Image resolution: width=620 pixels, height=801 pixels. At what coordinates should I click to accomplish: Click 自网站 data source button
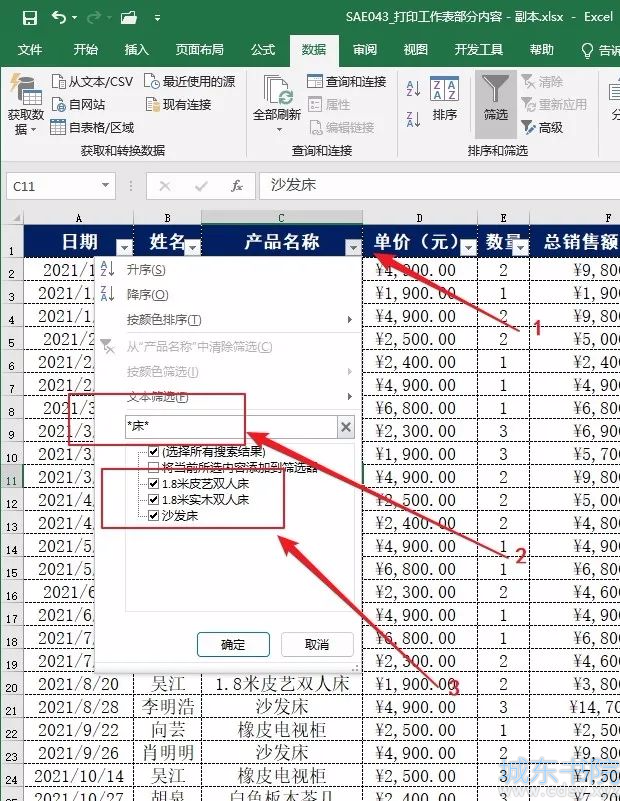click(x=78, y=105)
